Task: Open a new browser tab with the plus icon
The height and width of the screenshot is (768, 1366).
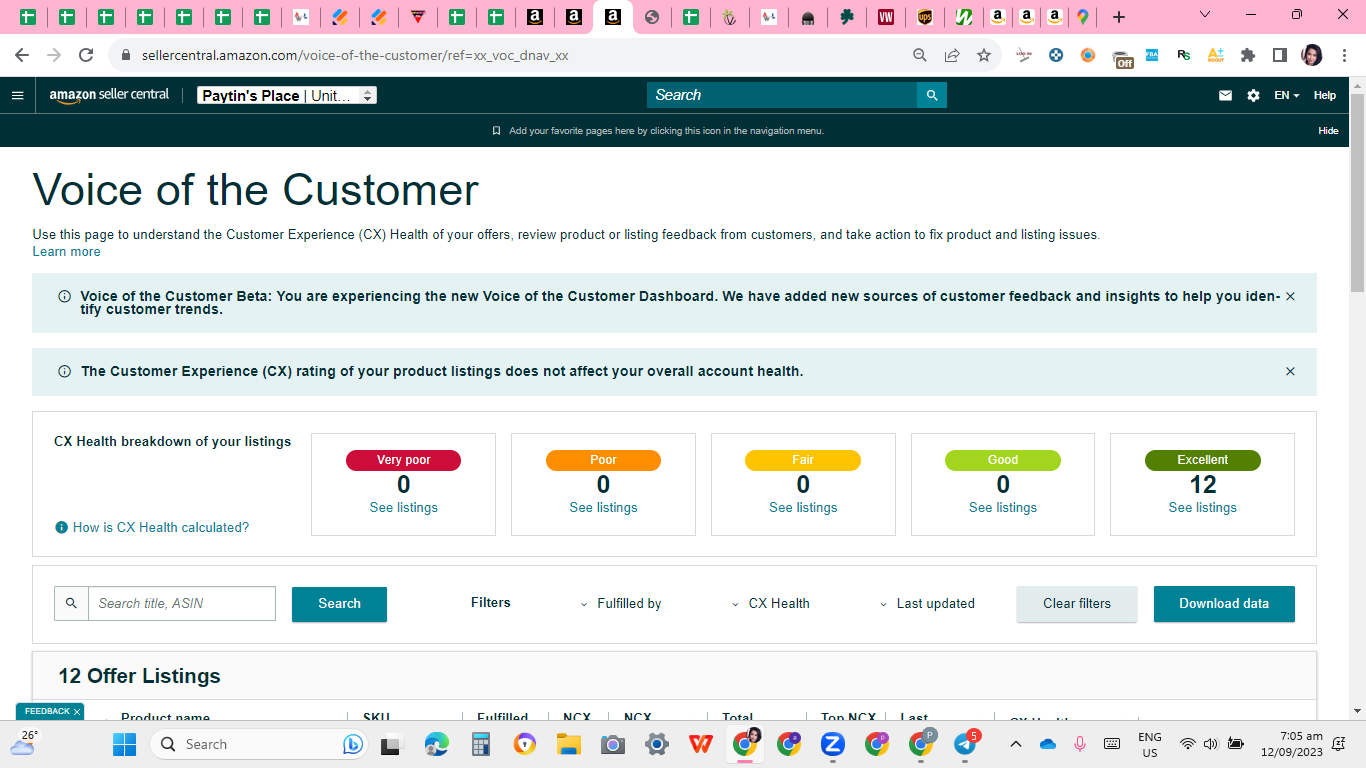Action: click(x=1118, y=17)
